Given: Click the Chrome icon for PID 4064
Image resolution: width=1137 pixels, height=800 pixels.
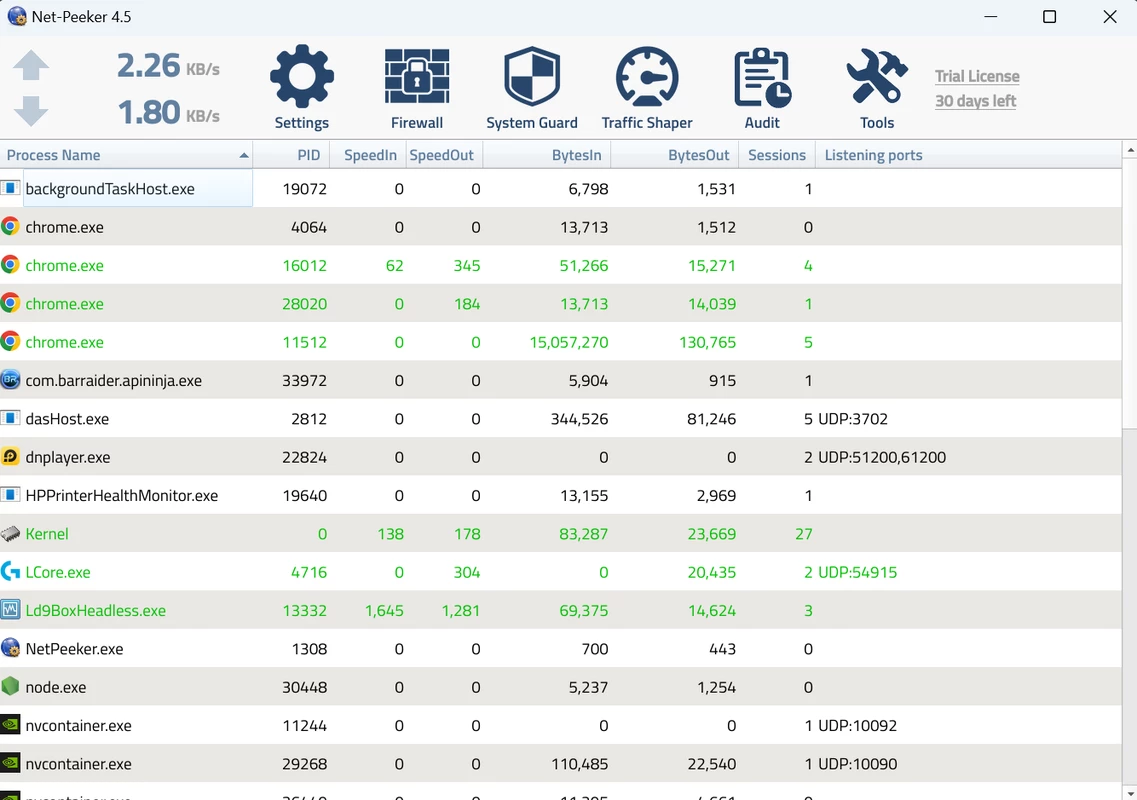Looking at the screenshot, I should tap(10, 226).
